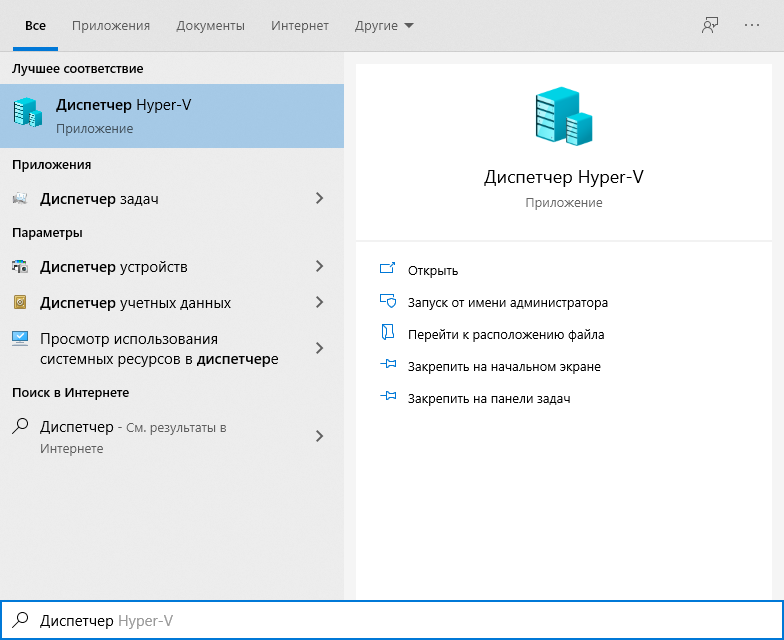Select Диспетчер Hyper-V best match result
Viewport: 784px width, 640px height.
pyautogui.click(x=172, y=116)
